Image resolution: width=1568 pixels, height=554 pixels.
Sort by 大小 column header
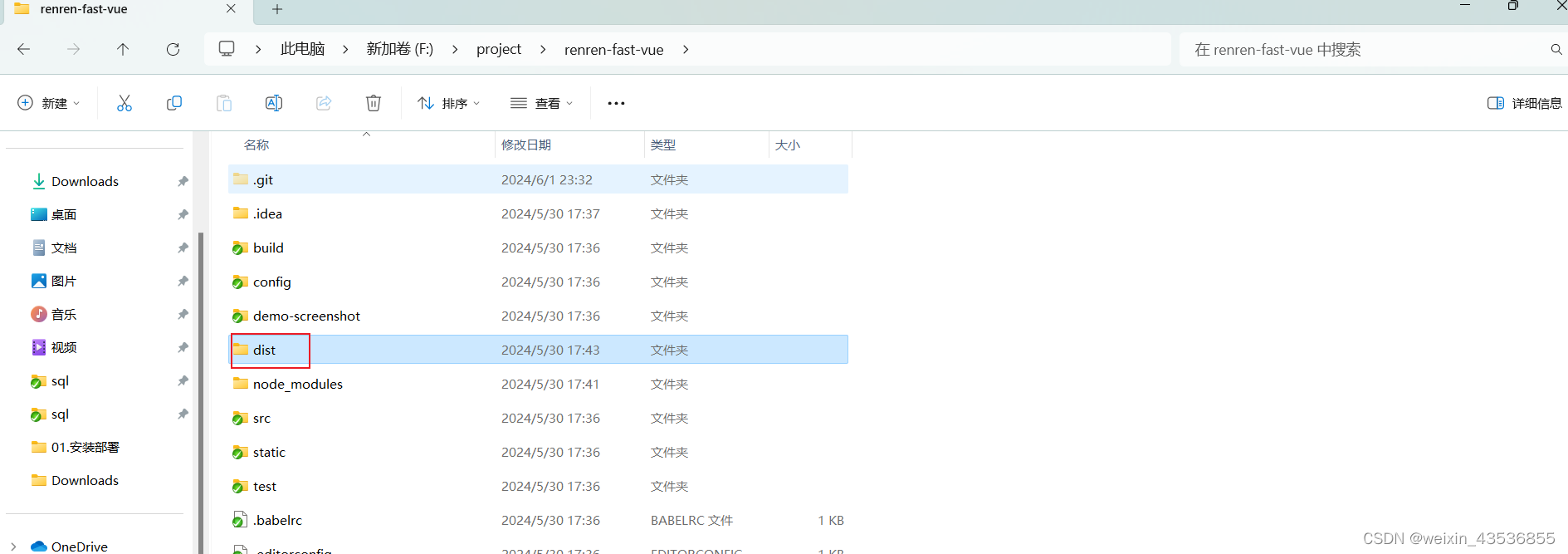[x=810, y=145]
